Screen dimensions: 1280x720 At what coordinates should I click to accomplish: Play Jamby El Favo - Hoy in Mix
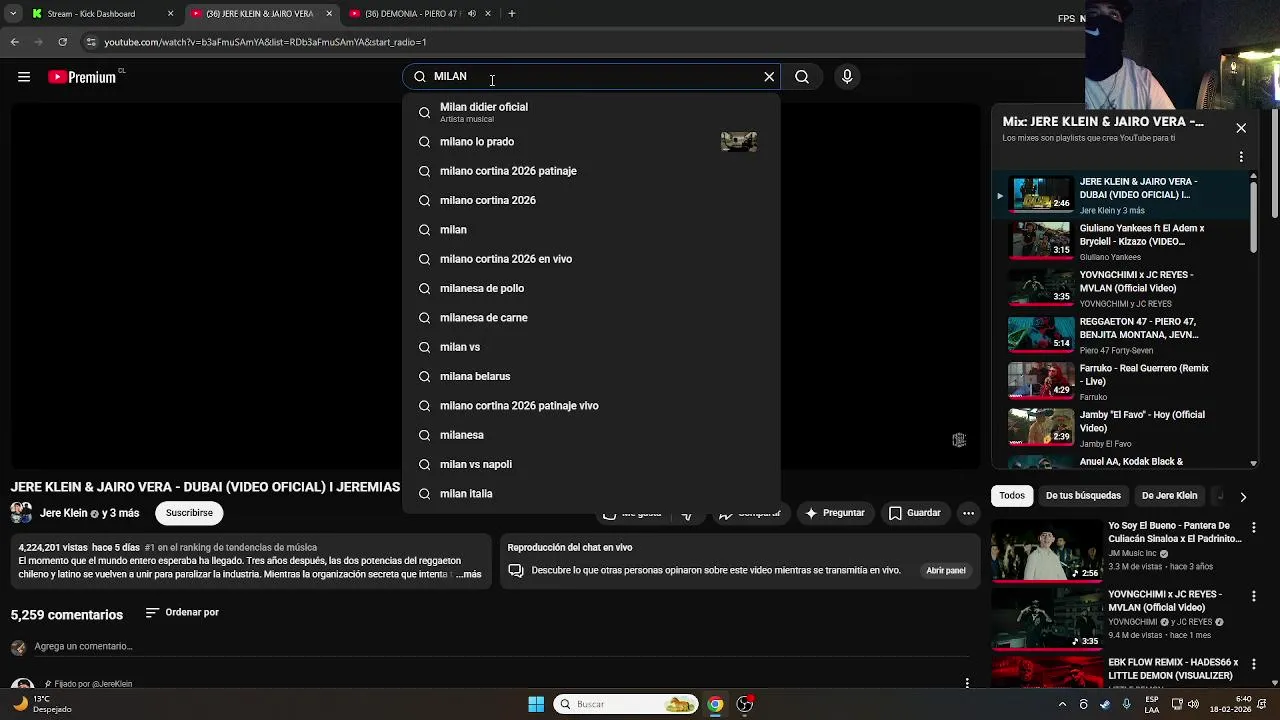tap(1120, 428)
